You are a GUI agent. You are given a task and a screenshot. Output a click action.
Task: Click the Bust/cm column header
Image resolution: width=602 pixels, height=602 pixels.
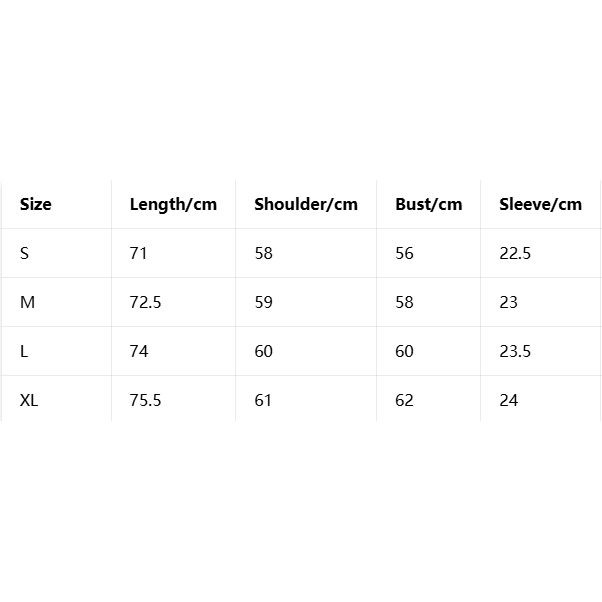(x=429, y=204)
